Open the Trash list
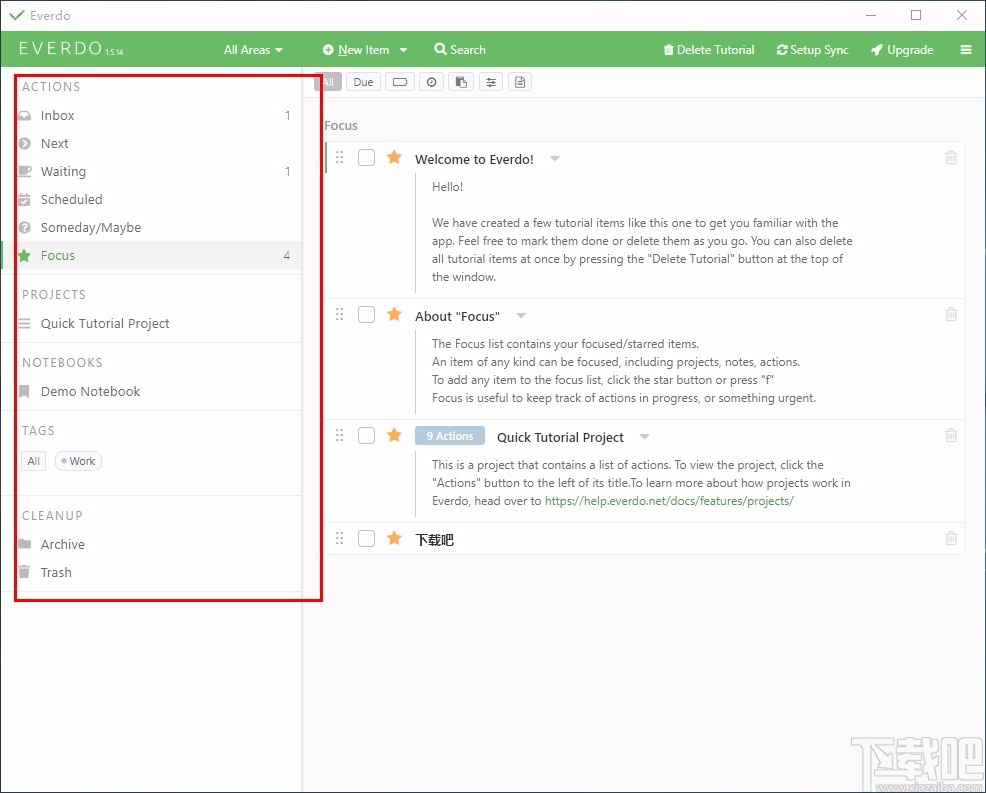 click(x=151, y=572)
